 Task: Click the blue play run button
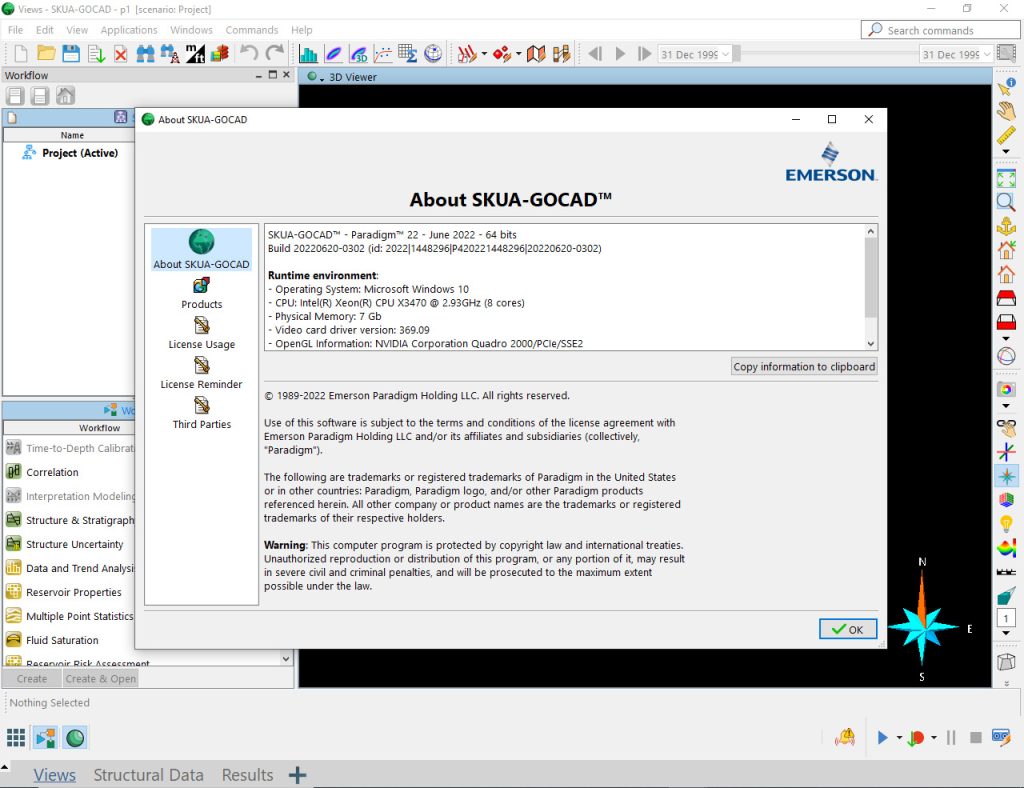(882, 738)
